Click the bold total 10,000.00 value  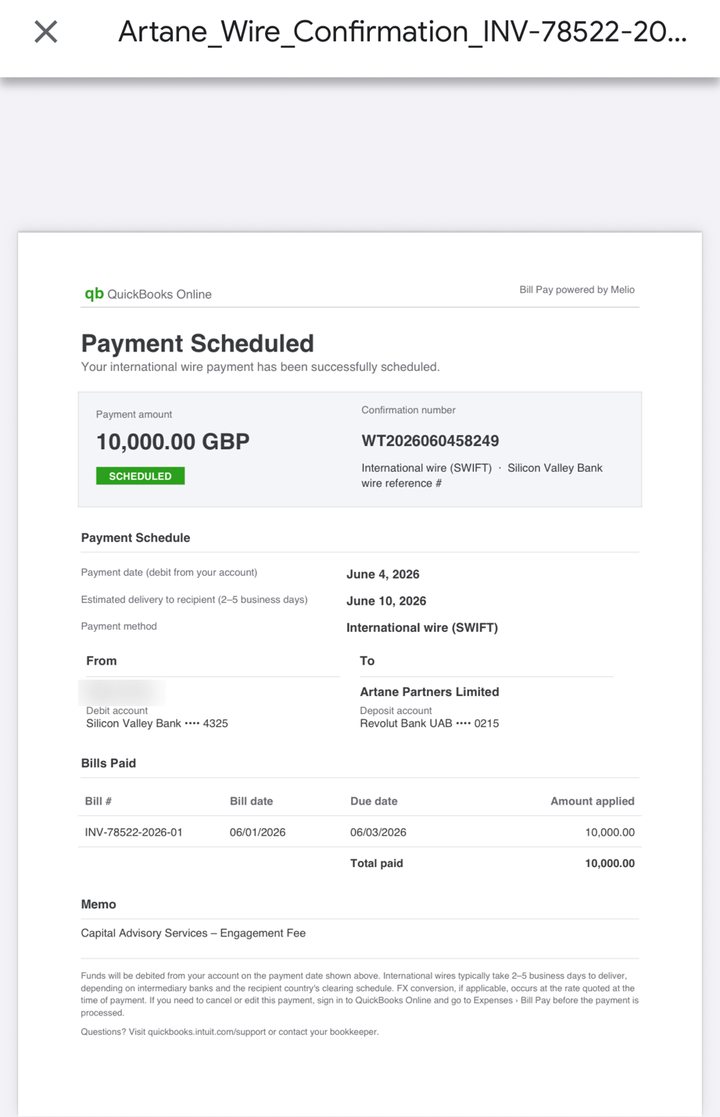tap(610, 863)
